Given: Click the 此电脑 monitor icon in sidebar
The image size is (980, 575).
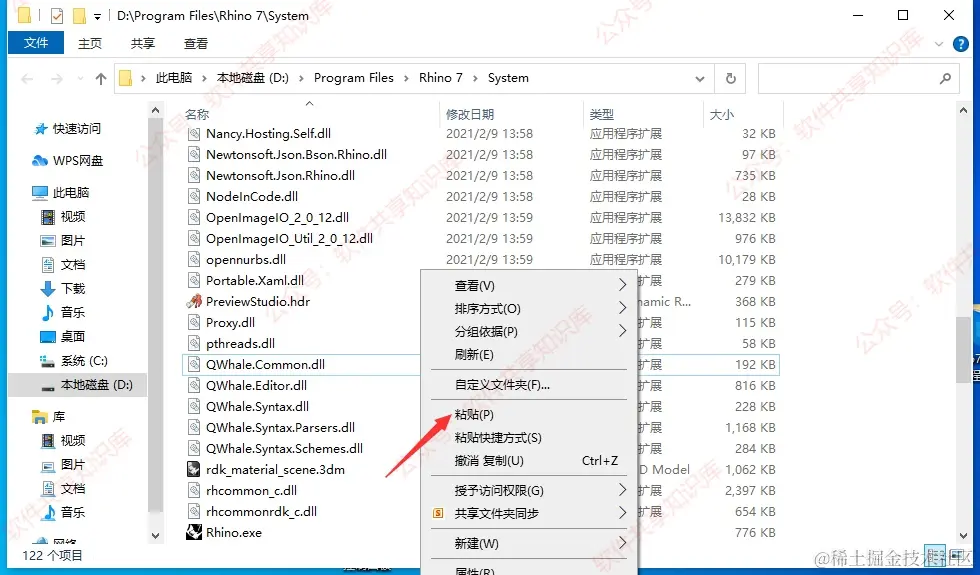Looking at the screenshot, I should click(x=40, y=192).
